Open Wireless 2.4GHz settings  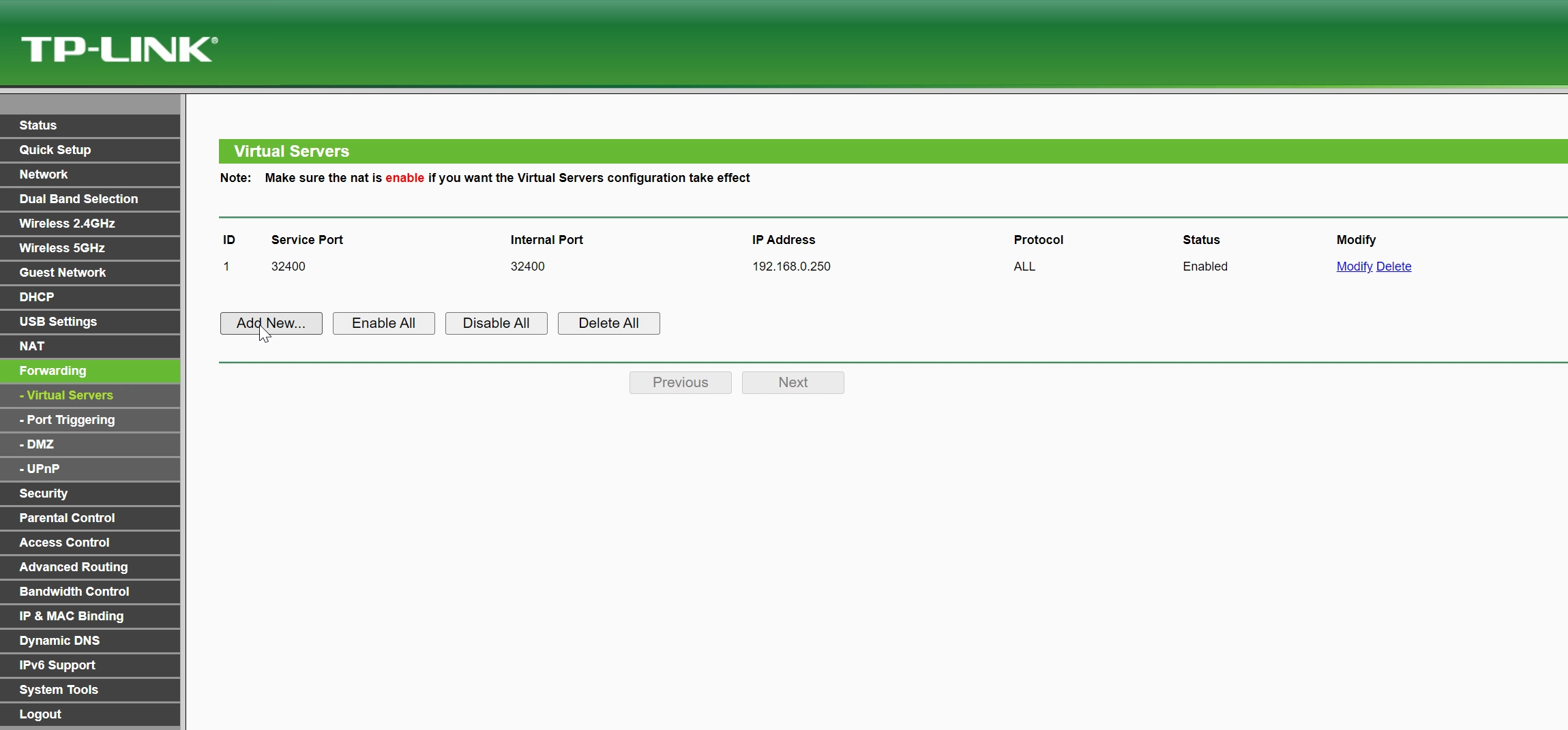(x=90, y=224)
